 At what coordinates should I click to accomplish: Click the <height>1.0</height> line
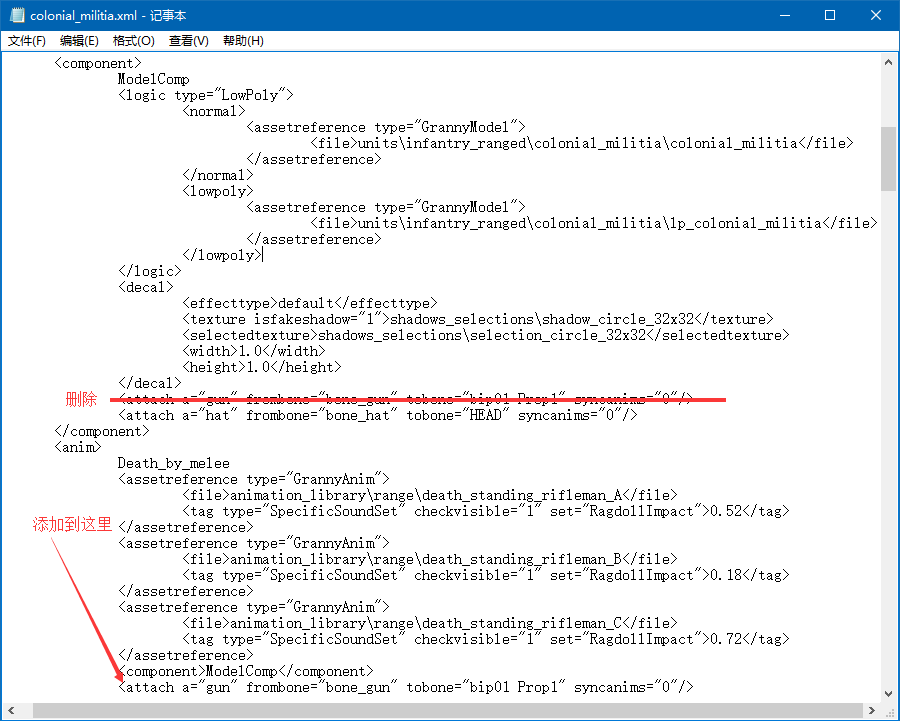point(262,367)
